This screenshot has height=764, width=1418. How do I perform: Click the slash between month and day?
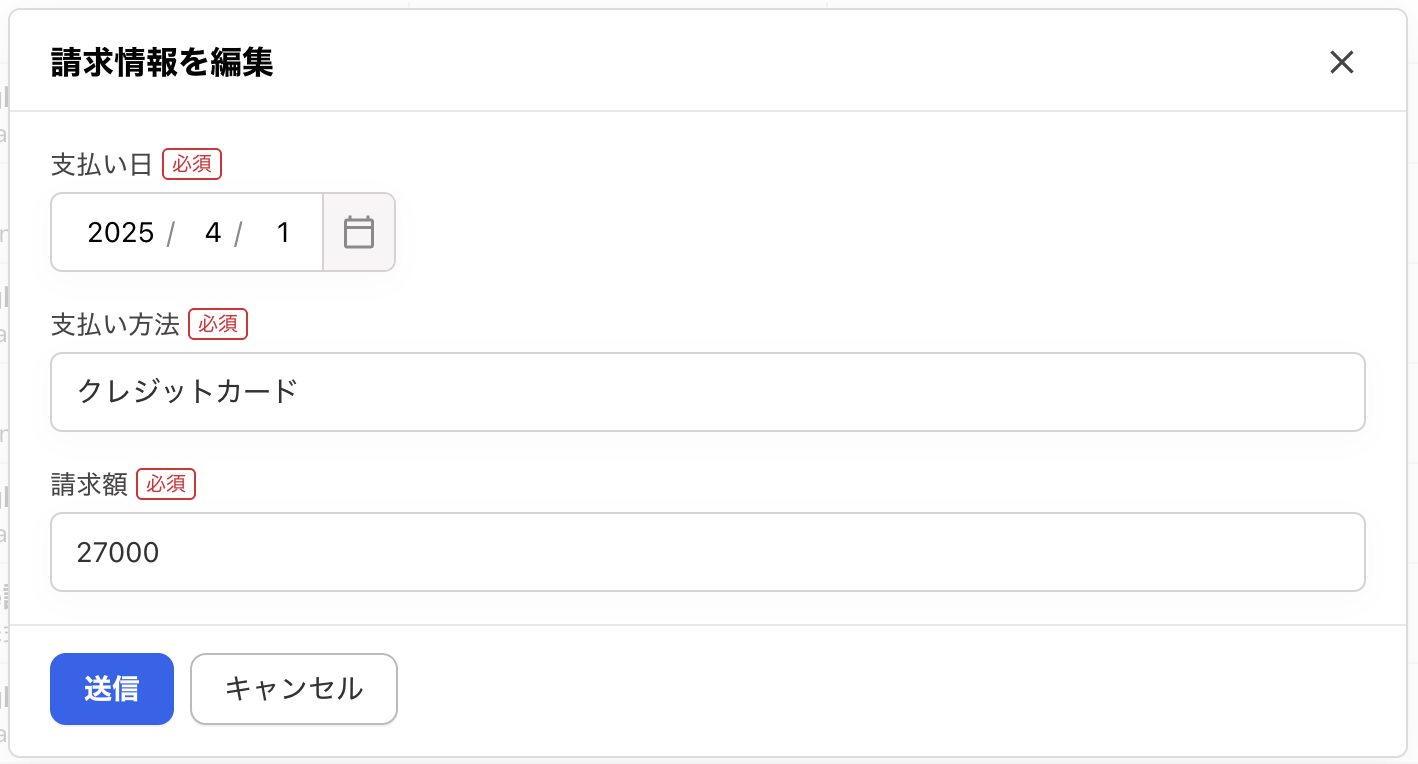coord(239,234)
